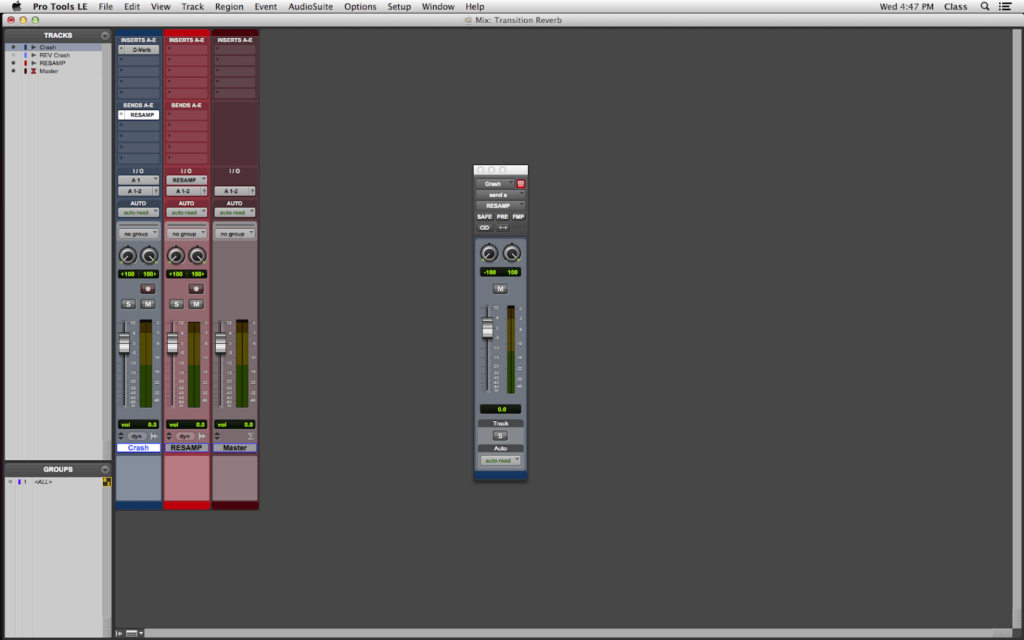Viewport: 1024px width, 640px height.
Task: Open the AudioSuite menu
Action: pyautogui.click(x=311, y=6)
